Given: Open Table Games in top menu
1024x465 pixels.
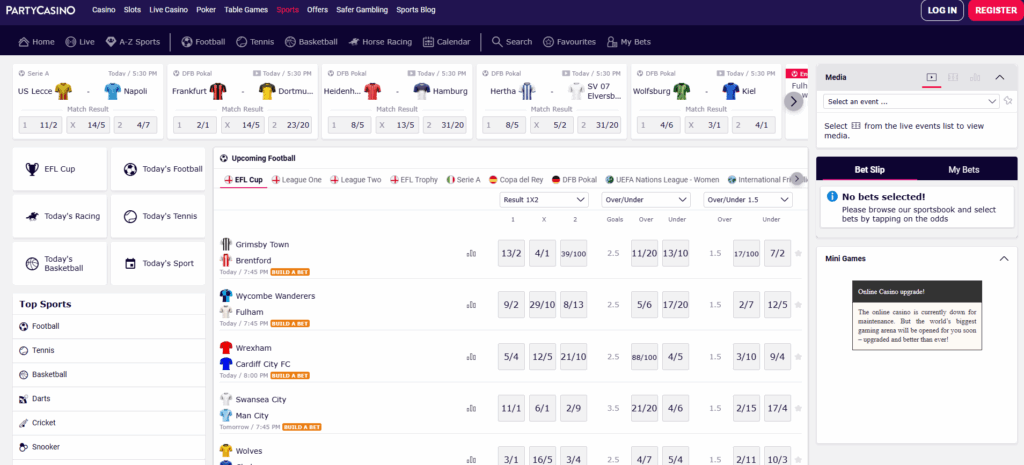Looking at the screenshot, I should [x=246, y=10].
